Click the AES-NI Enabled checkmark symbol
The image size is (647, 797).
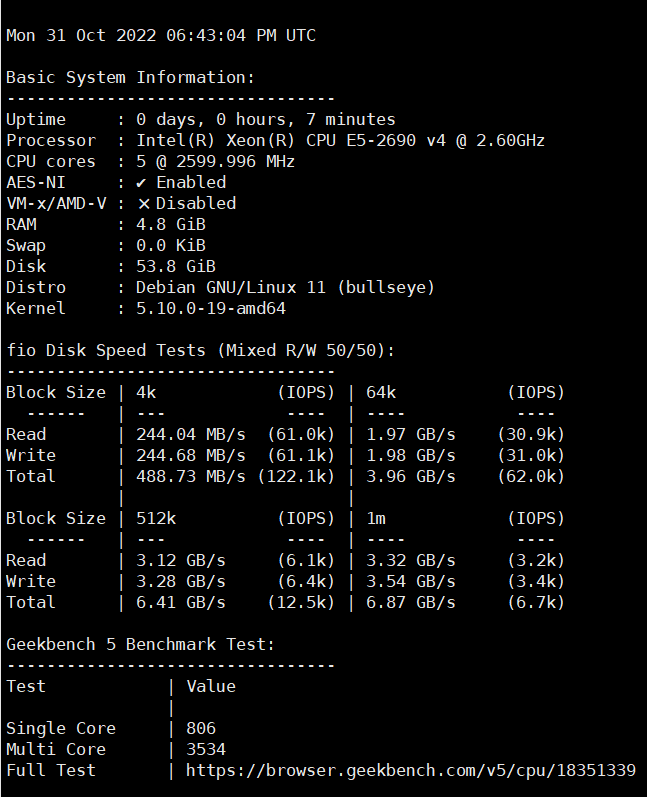(142, 182)
